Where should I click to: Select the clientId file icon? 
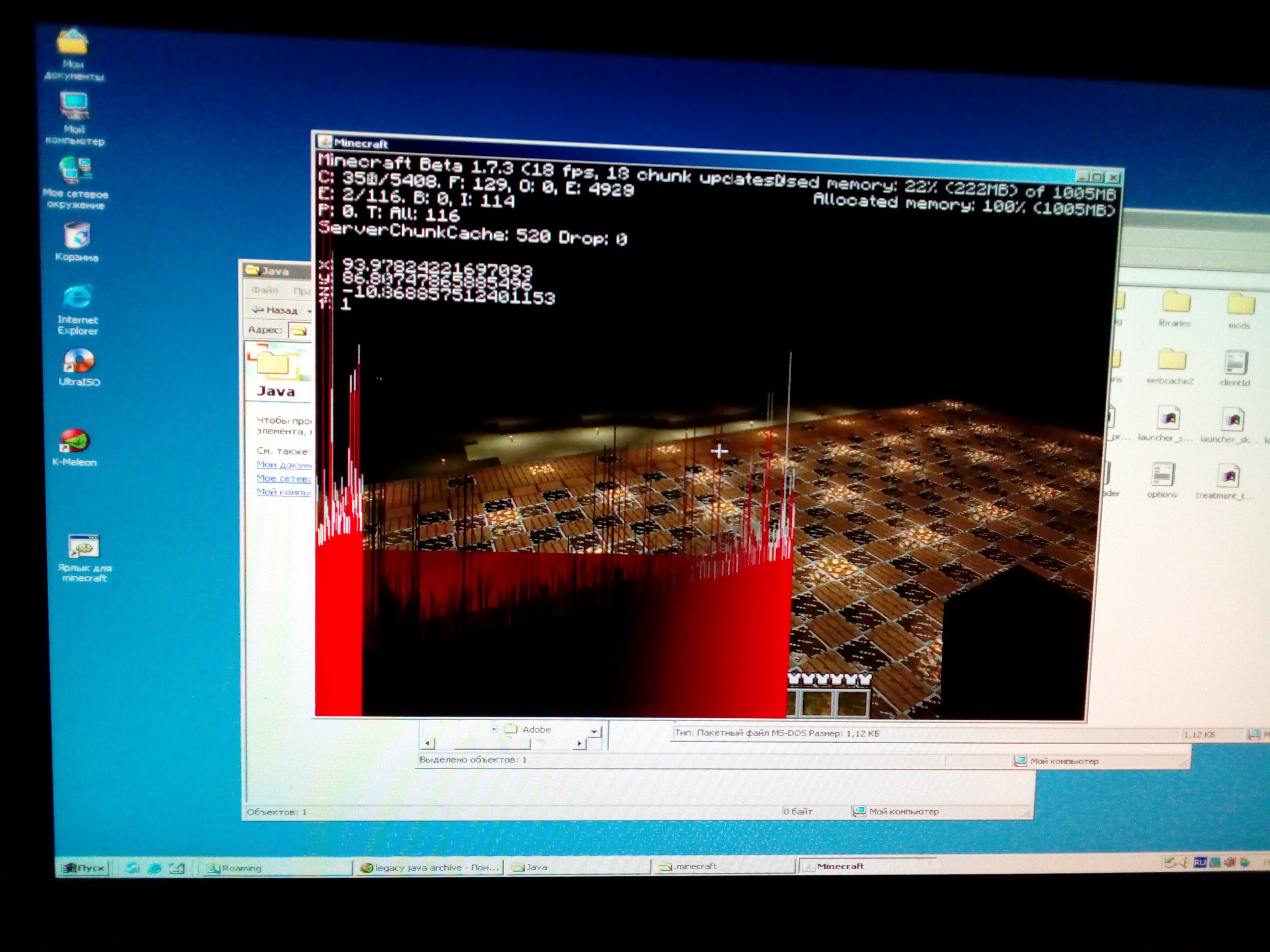(1235, 368)
